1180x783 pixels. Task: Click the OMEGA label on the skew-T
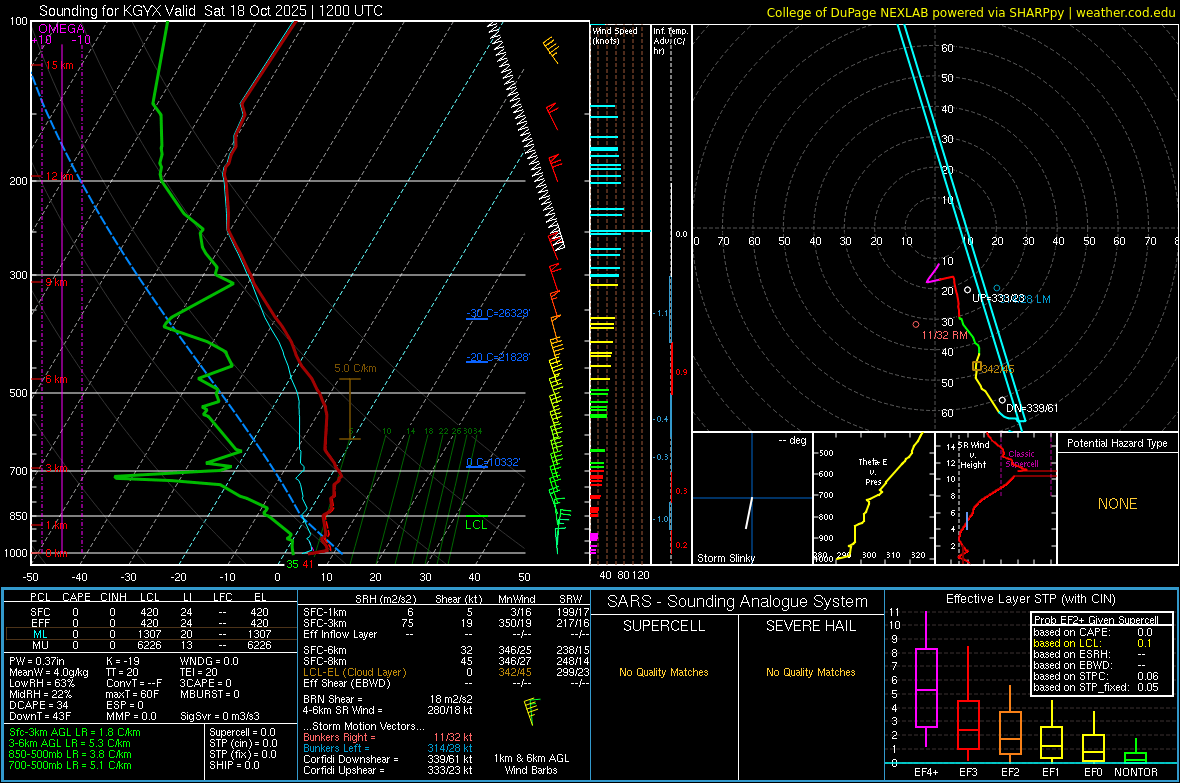(x=62, y=29)
